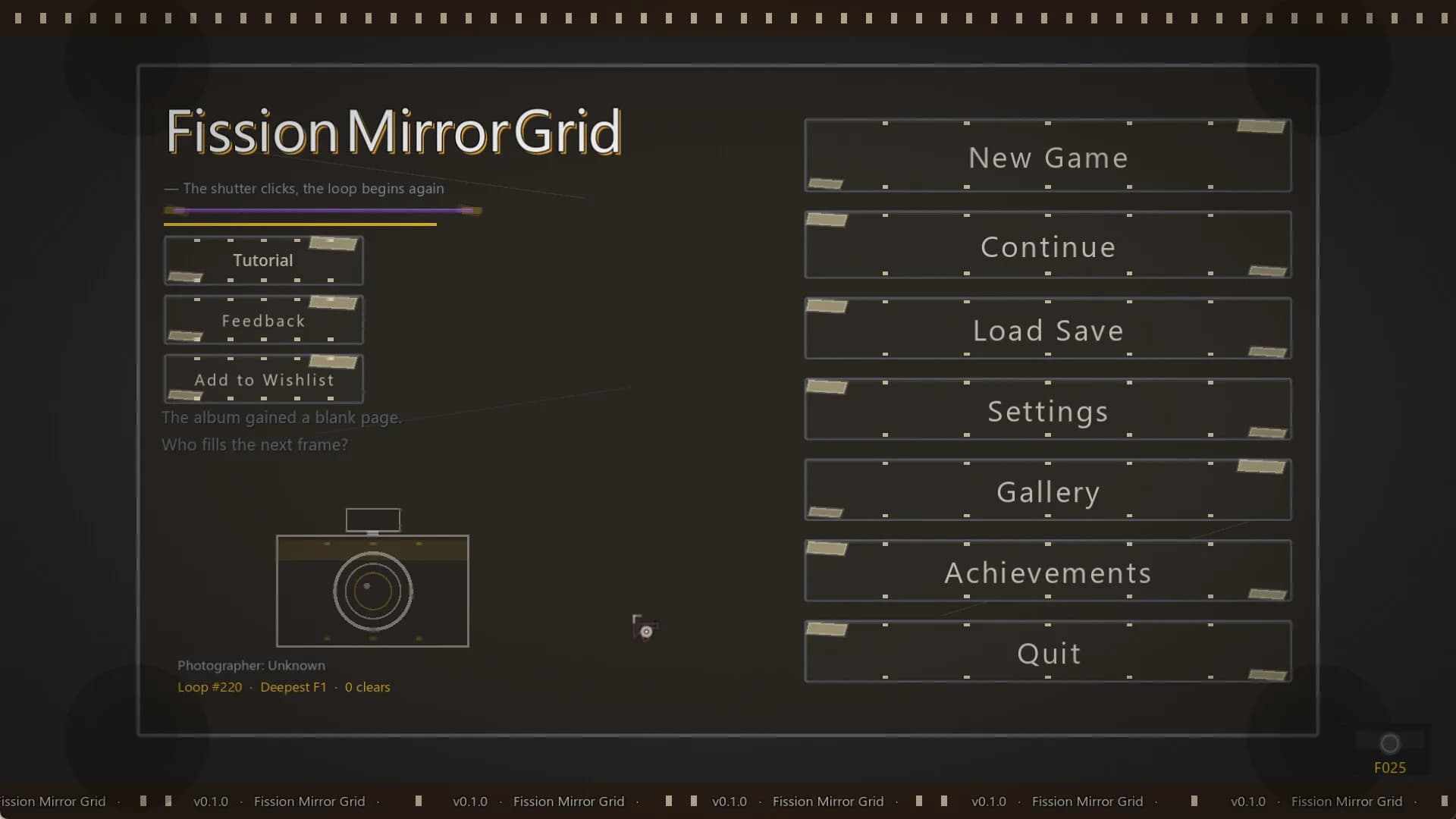This screenshot has height=819, width=1456.
Task: Click the yellow progress bar under tagline
Action: tap(300, 224)
